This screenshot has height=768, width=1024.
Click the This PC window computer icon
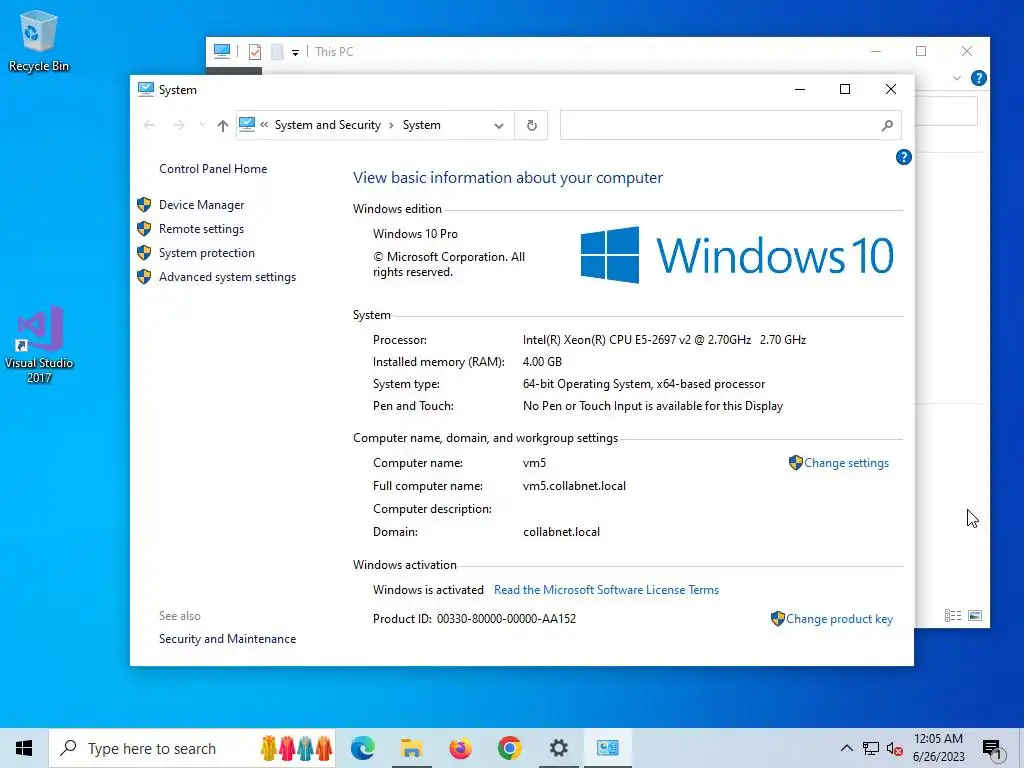tap(222, 51)
